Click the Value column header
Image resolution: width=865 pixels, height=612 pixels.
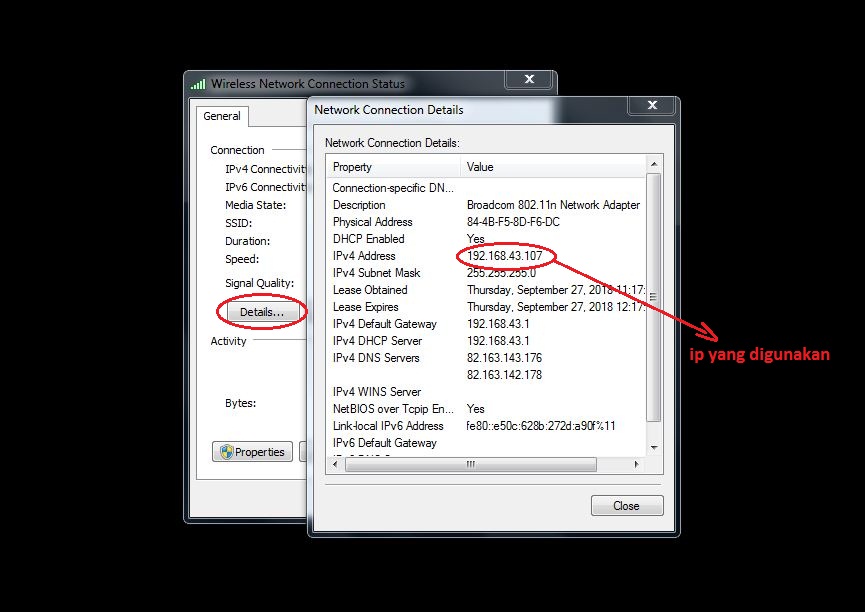pos(552,167)
